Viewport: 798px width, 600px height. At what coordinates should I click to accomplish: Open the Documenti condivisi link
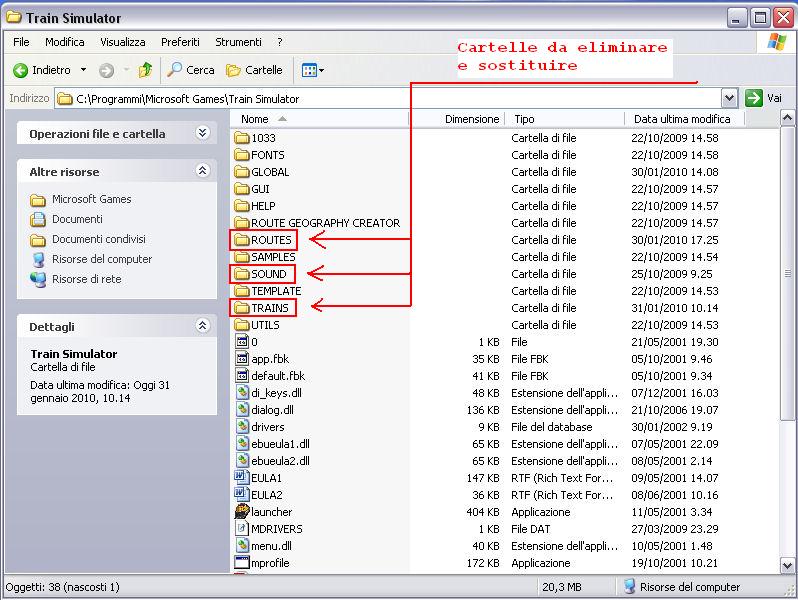(x=99, y=239)
